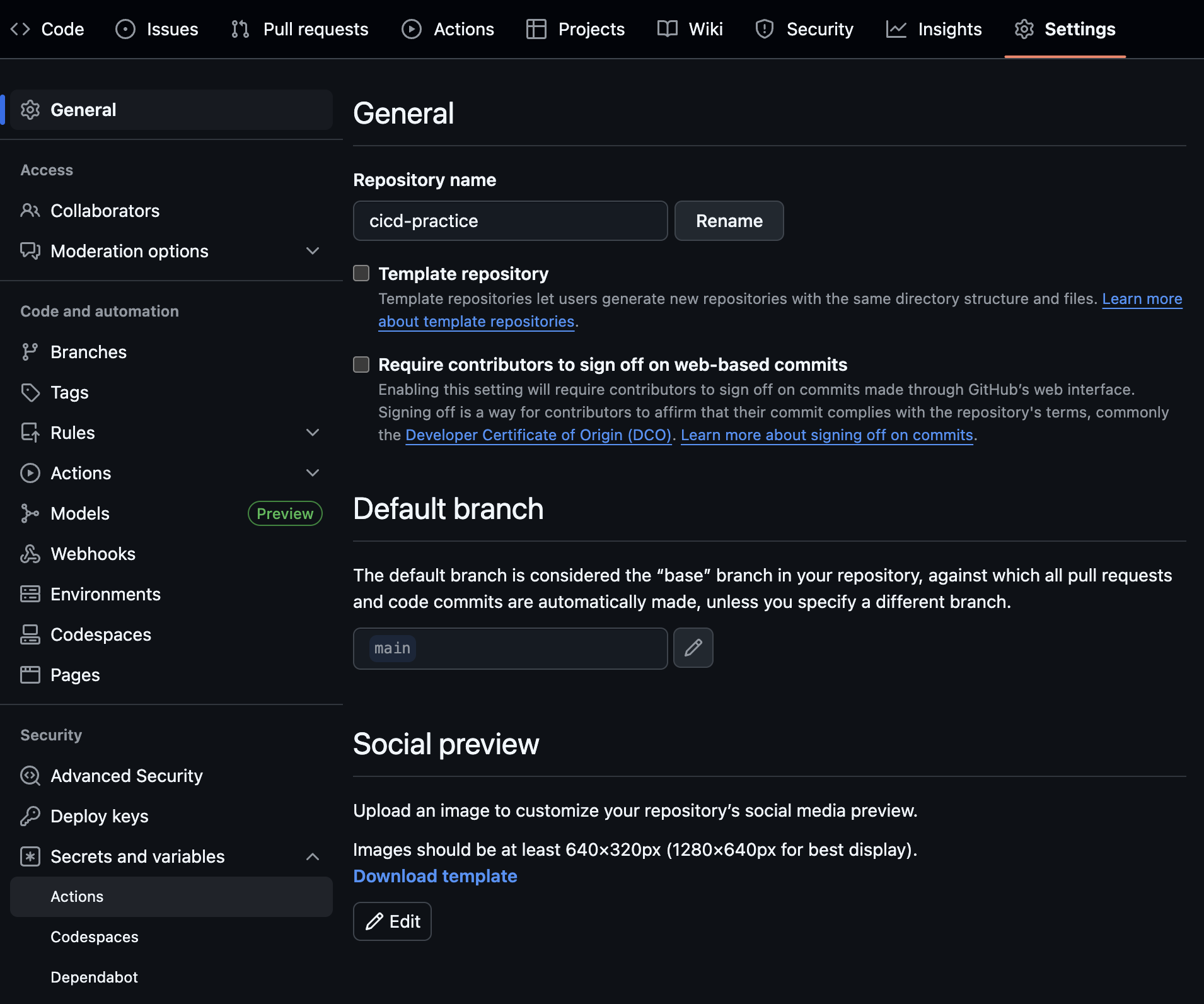Click the Edit social preview button
This screenshot has width=1204, height=1004.
click(x=392, y=921)
